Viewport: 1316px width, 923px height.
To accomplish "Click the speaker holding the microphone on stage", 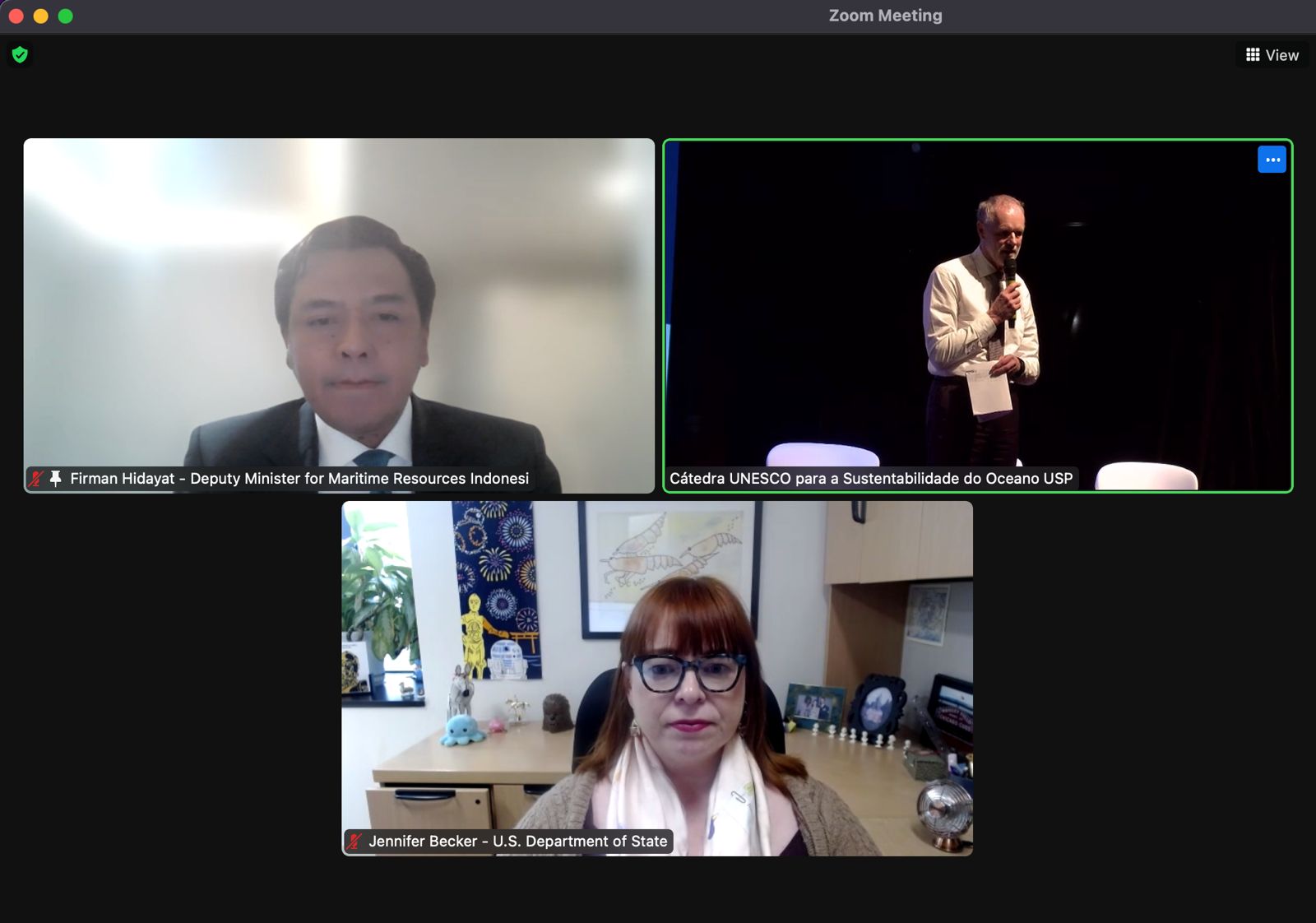I will pyautogui.click(x=985, y=313).
